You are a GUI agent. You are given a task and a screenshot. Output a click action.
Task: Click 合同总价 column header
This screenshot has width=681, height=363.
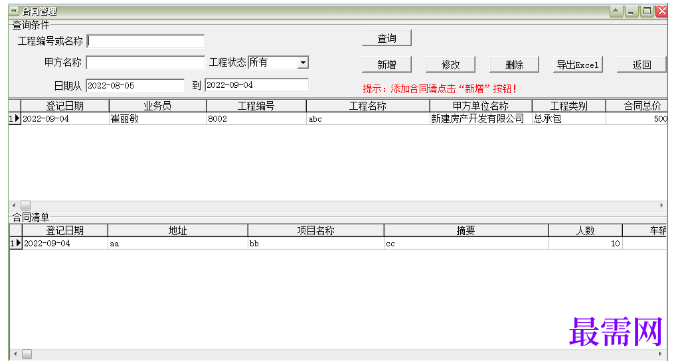[x=637, y=106]
